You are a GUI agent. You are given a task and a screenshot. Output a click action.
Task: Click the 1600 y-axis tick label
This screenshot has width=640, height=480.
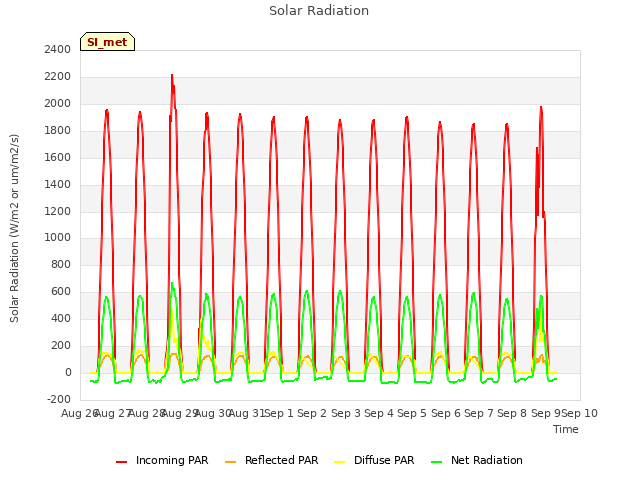coord(58,158)
